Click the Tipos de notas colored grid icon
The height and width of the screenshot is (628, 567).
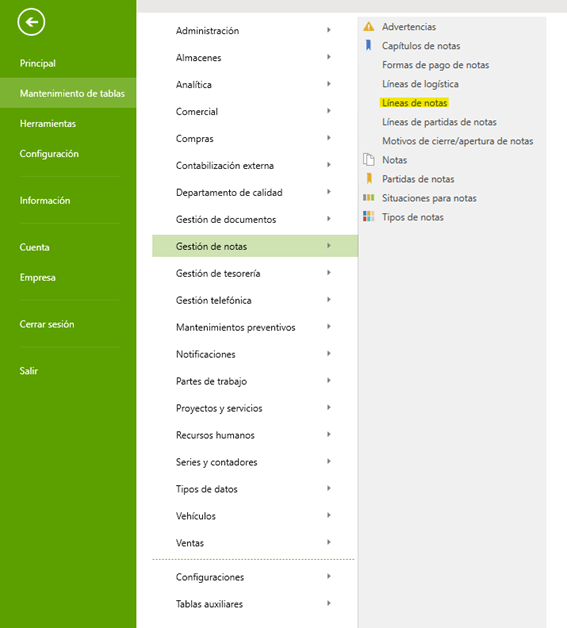pyautogui.click(x=368, y=217)
